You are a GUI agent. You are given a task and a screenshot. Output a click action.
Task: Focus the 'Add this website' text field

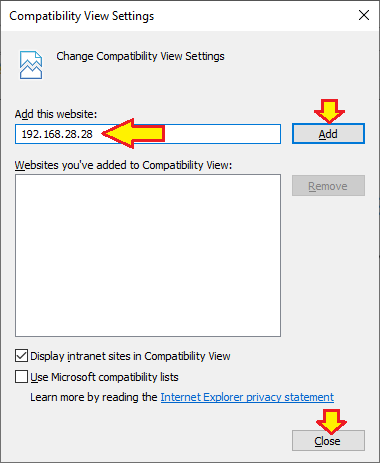[148, 134]
